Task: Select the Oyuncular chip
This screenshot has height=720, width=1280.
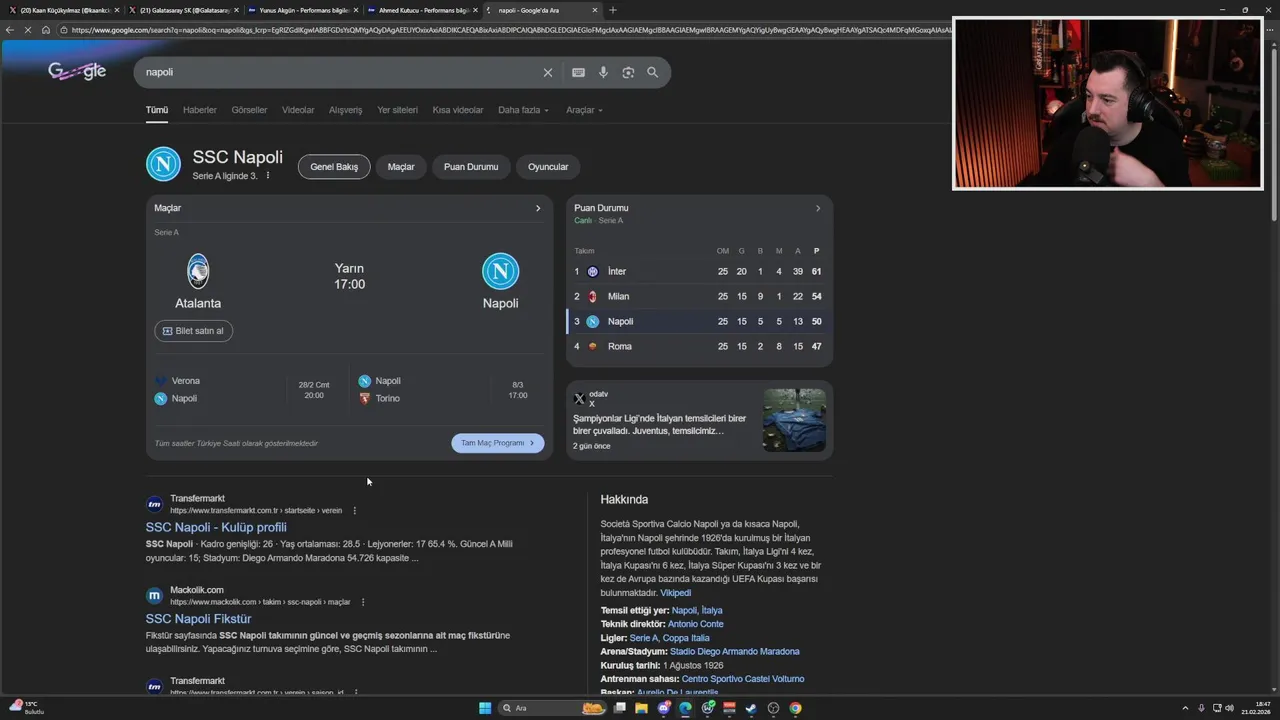Action: [x=548, y=167]
